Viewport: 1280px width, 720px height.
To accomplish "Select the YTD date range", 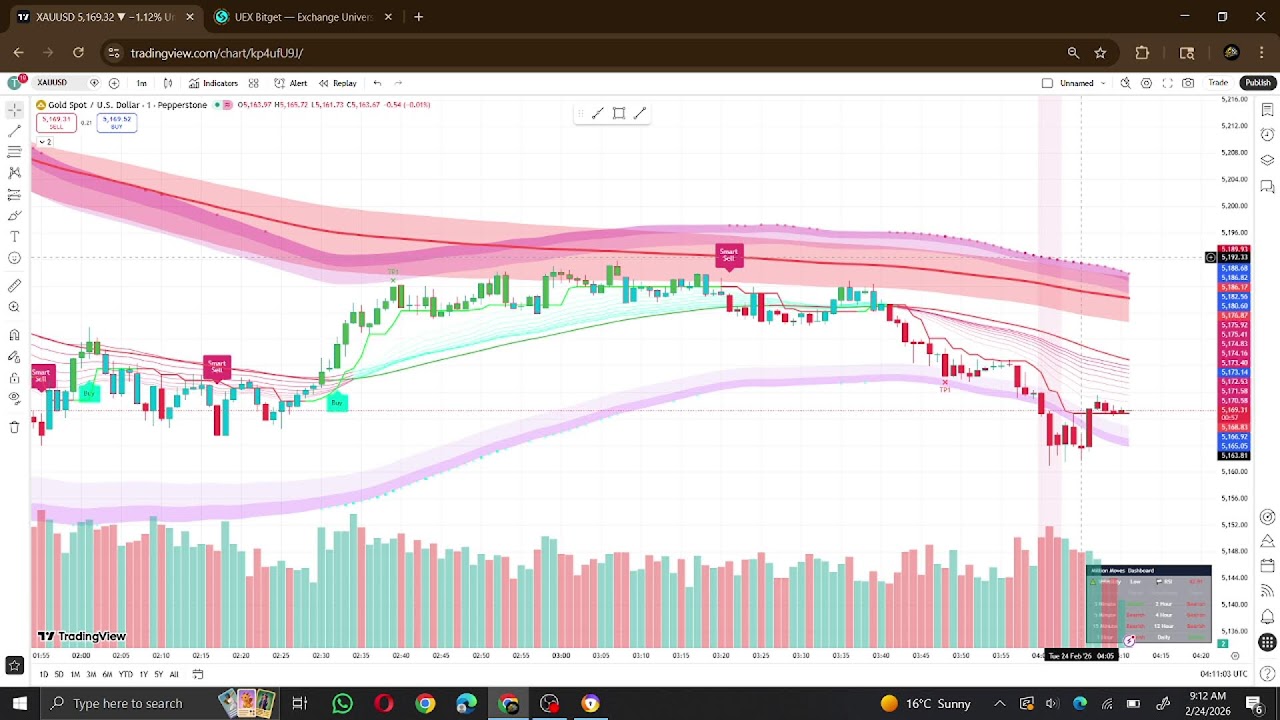I will (125, 674).
